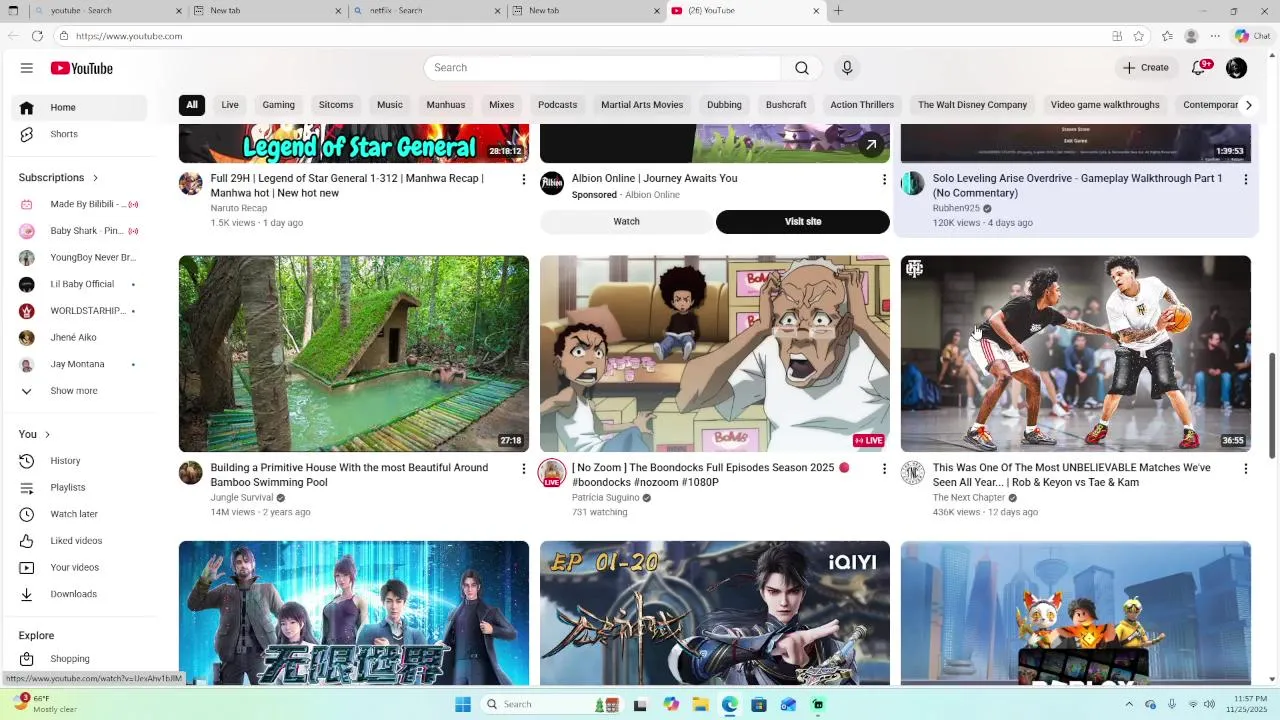Open more options for Primitive House video

[523, 469]
